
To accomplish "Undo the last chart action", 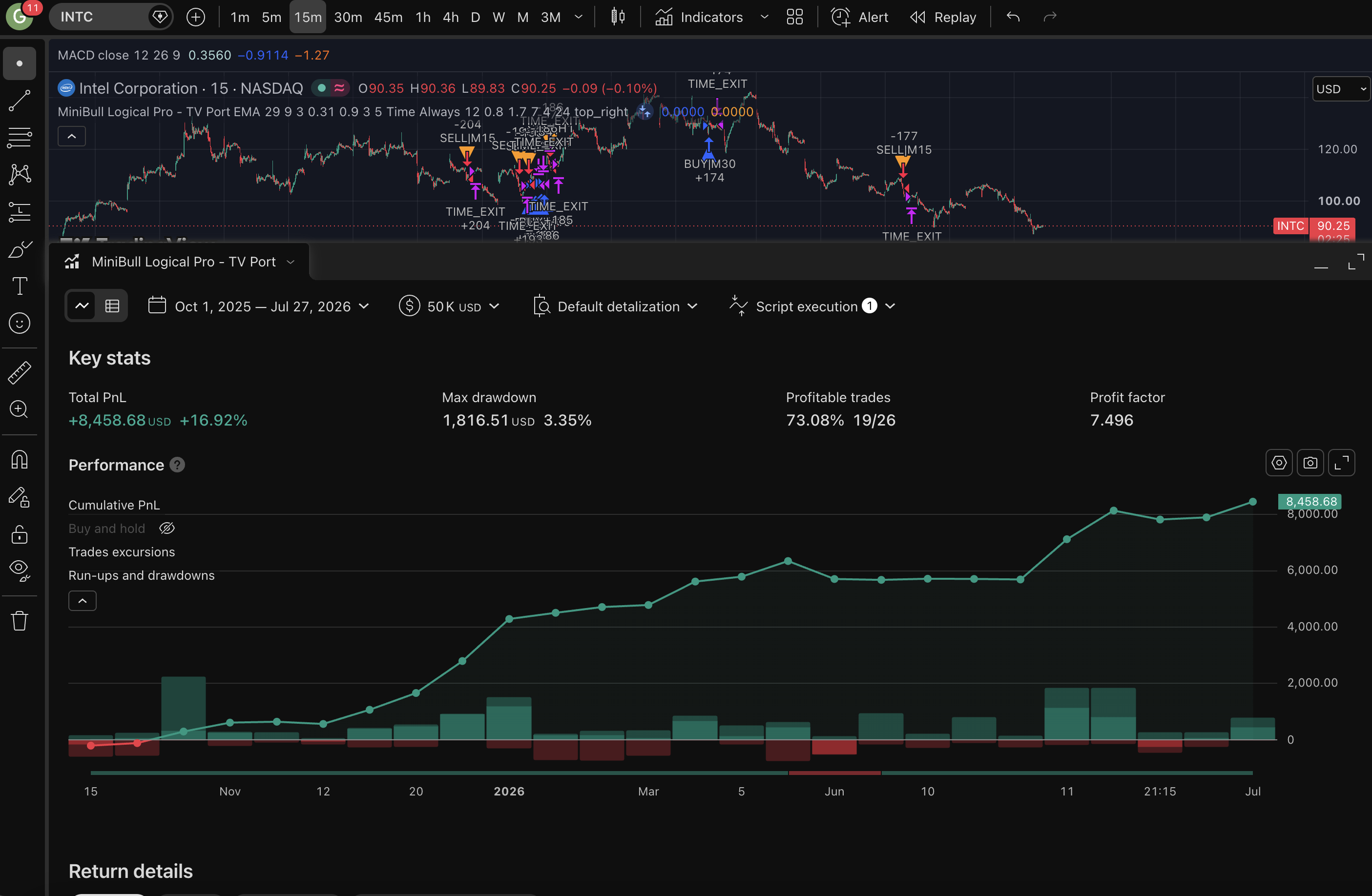I will coord(1013,17).
